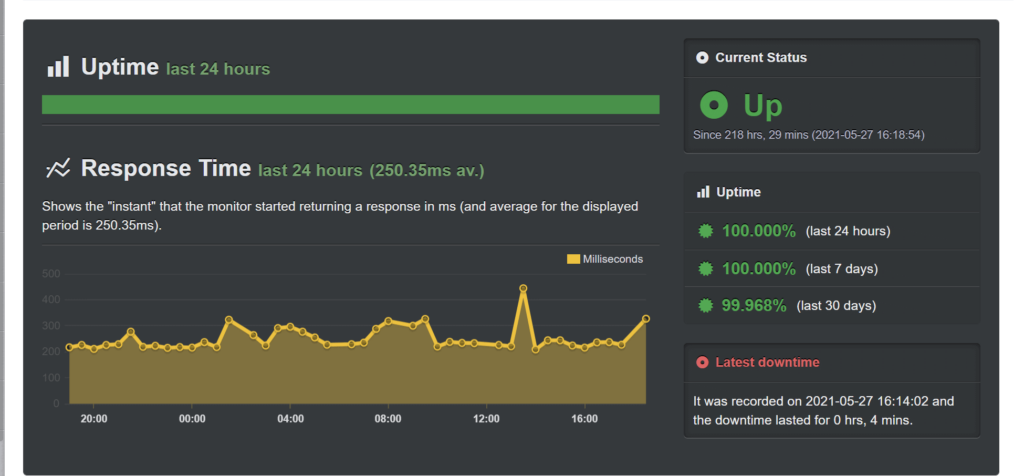
Task: Select the last data point on the chart
Action: click(x=646, y=319)
